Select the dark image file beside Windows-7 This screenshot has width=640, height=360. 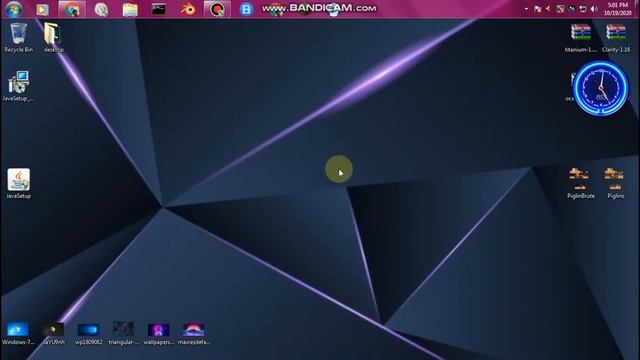[53, 333]
